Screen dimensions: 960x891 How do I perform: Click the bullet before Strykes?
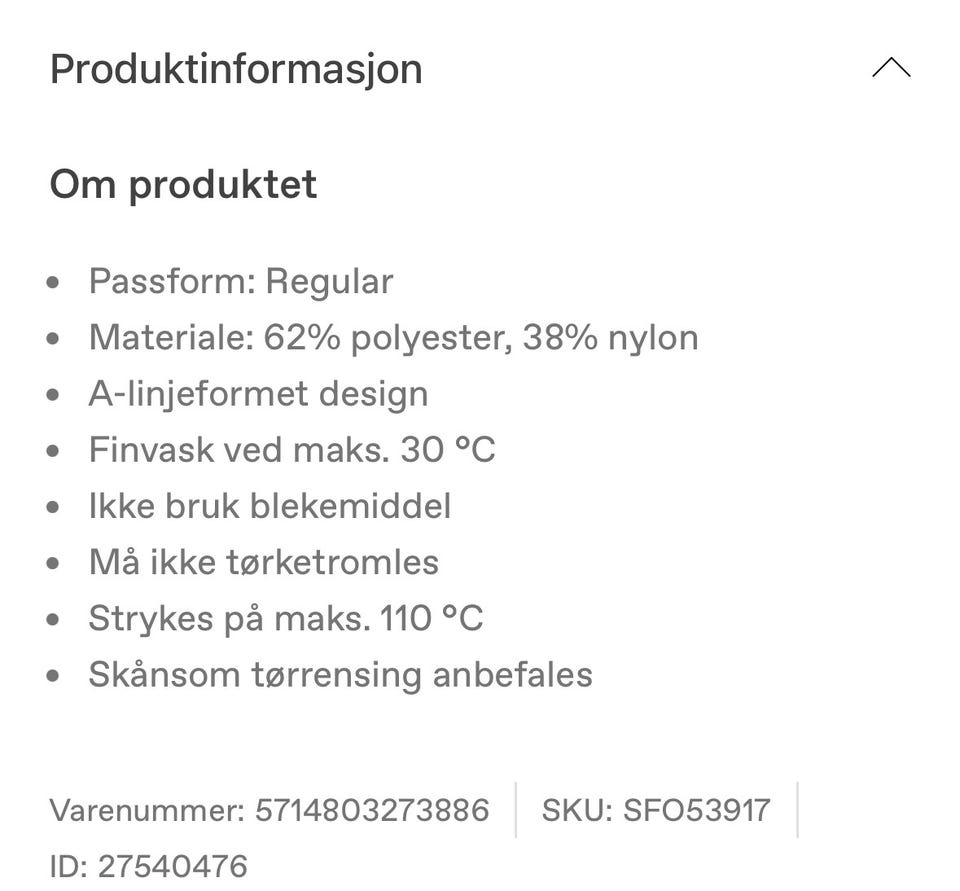coord(54,620)
